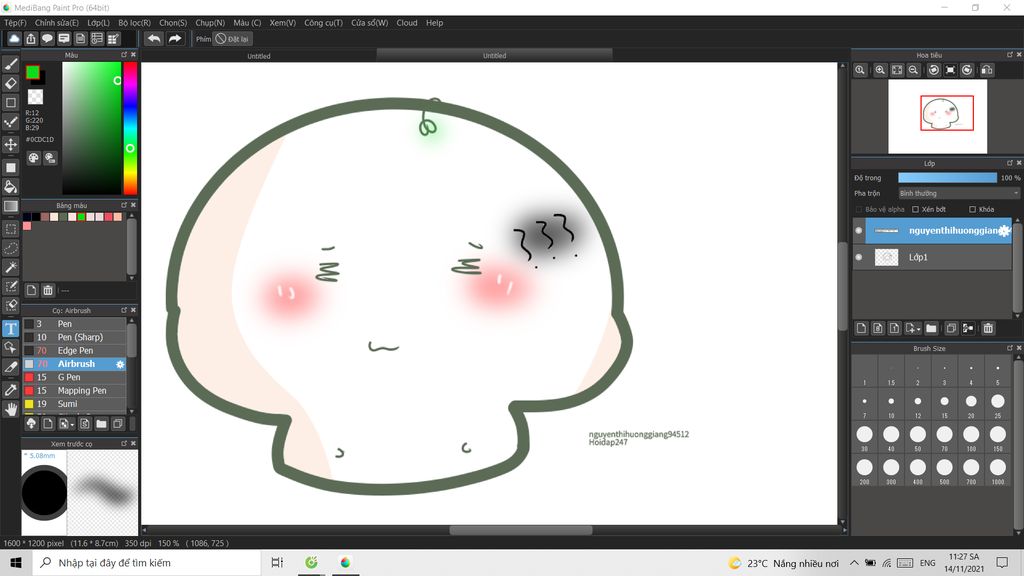
Task: Delete palette color with trash icon
Action: click(48, 289)
